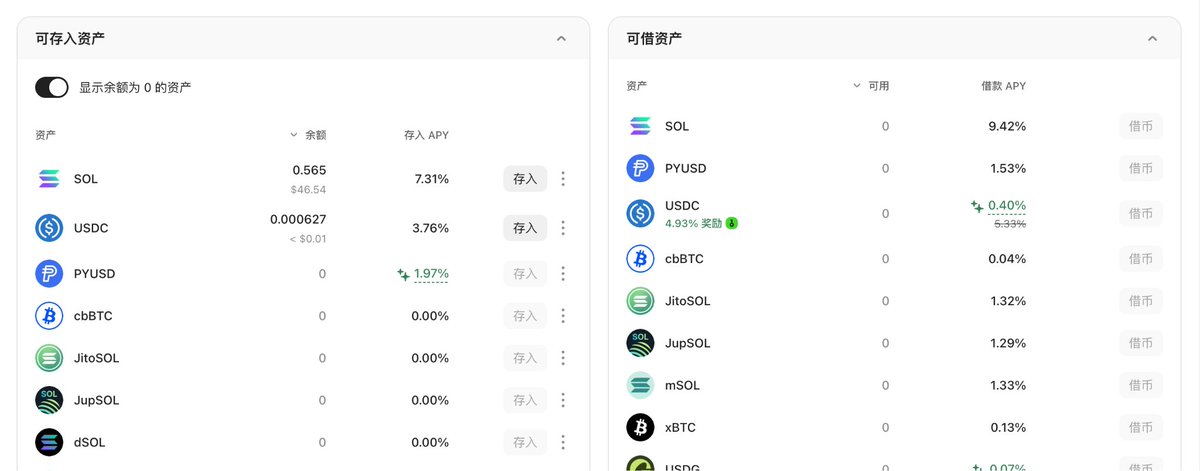This screenshot has height=471, width=1200.
Task: Toggle 显示余额为 0 的资产 switch
Action: (52, 87)
